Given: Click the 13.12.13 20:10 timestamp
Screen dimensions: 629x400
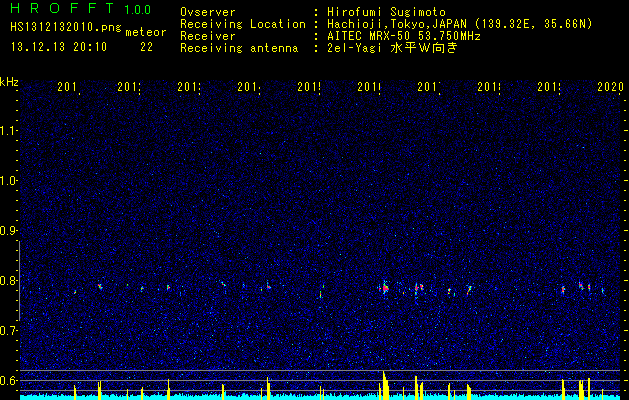Looking at the screenshot, I should point(59,47).
